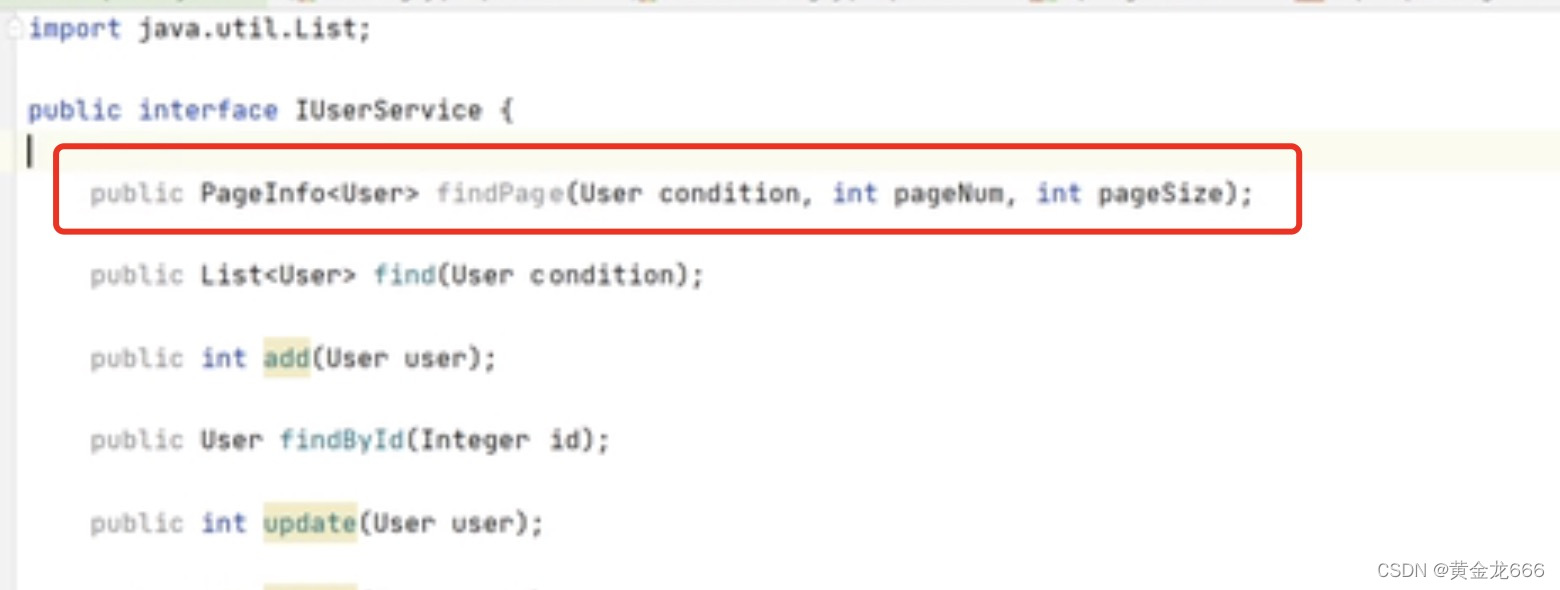
Task: Click the findPage method name
Action: (x=500, y=193)
